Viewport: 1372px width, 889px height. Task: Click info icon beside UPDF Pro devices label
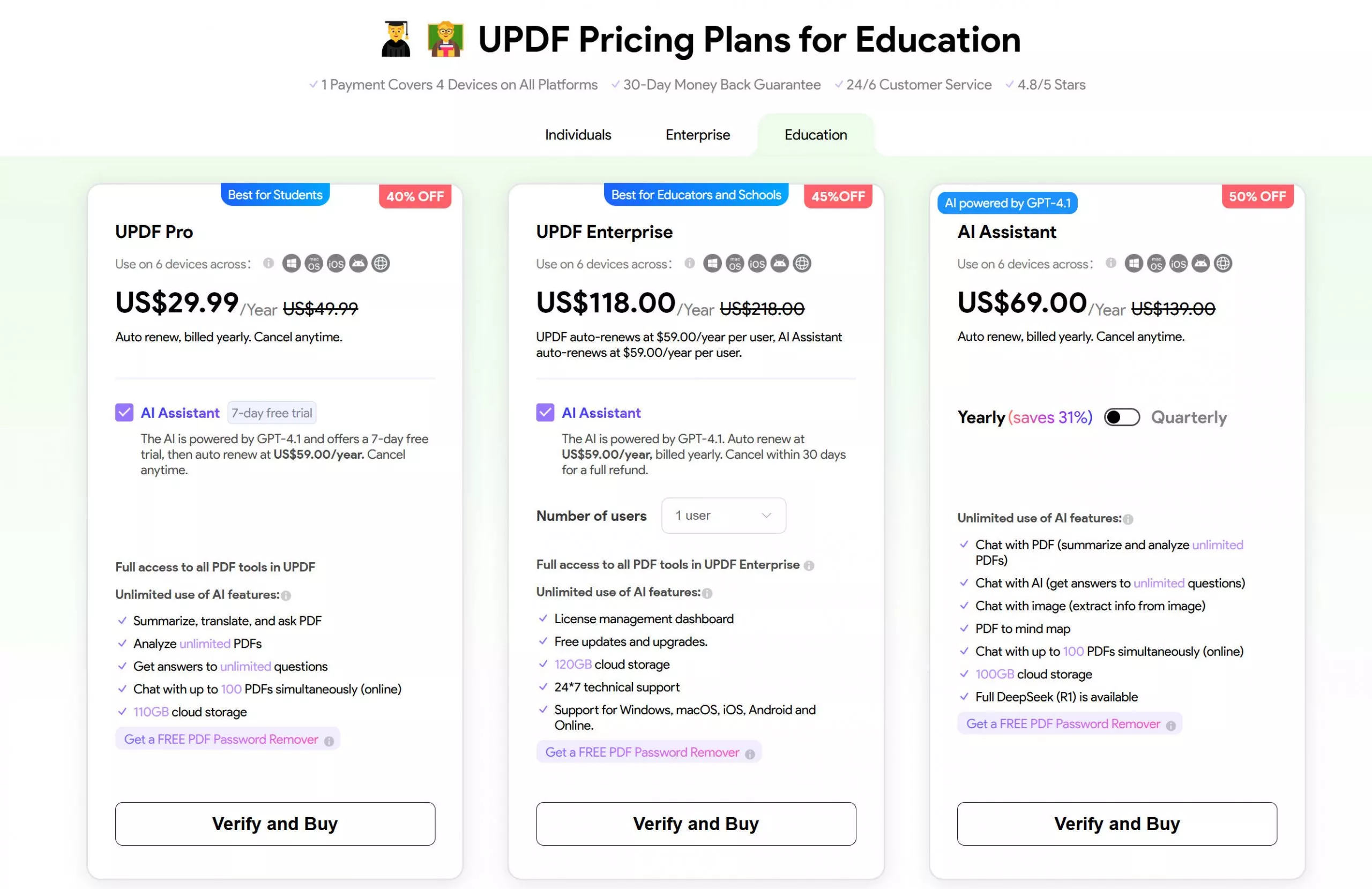pos(269,264)
